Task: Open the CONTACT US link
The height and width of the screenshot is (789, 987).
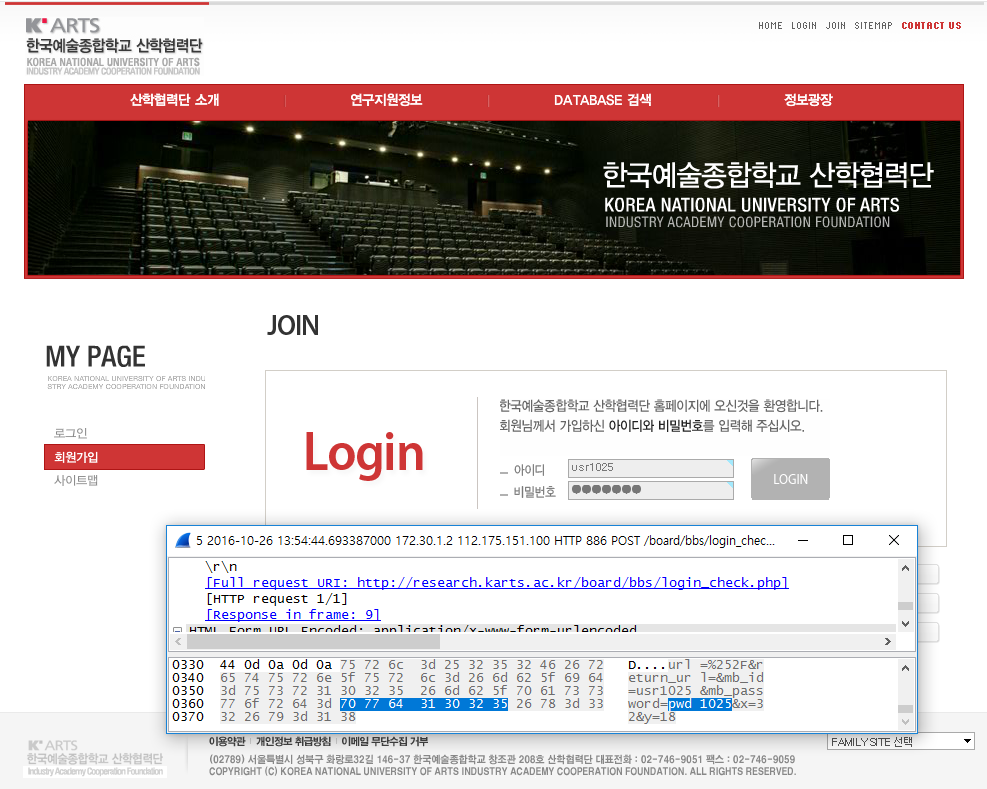Action: (x=931, y=26)
